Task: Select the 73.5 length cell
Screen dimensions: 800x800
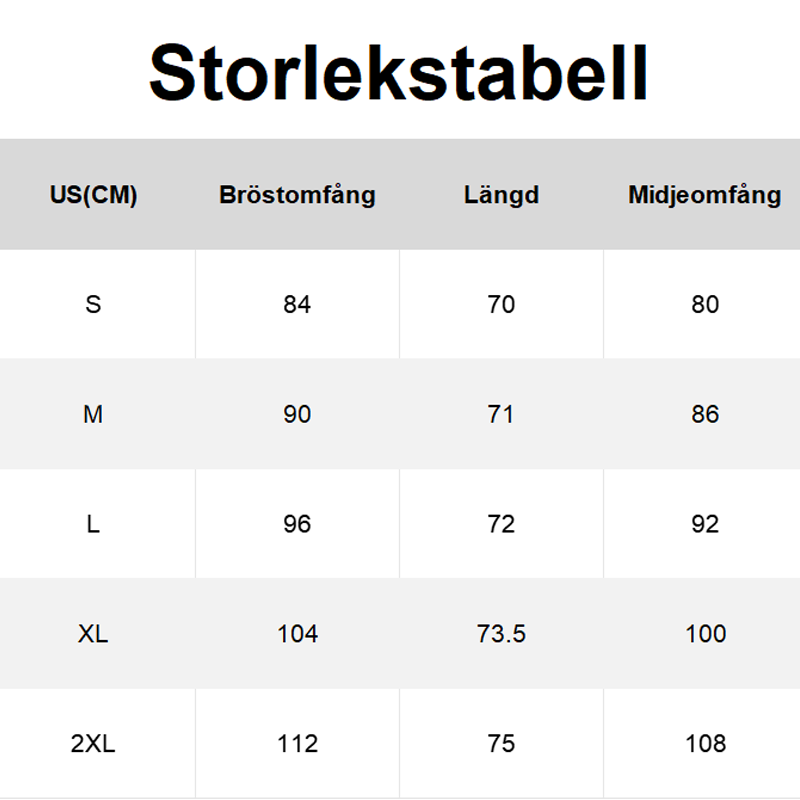Action: click(x=501, y=634)
